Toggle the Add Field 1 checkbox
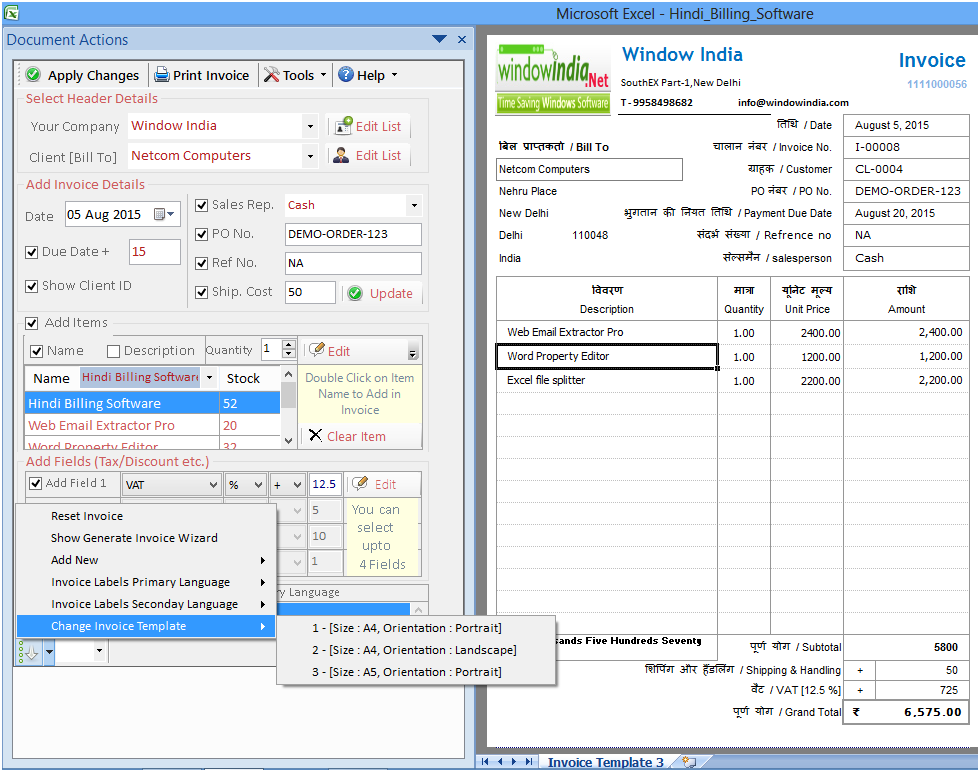 (36, 483)
